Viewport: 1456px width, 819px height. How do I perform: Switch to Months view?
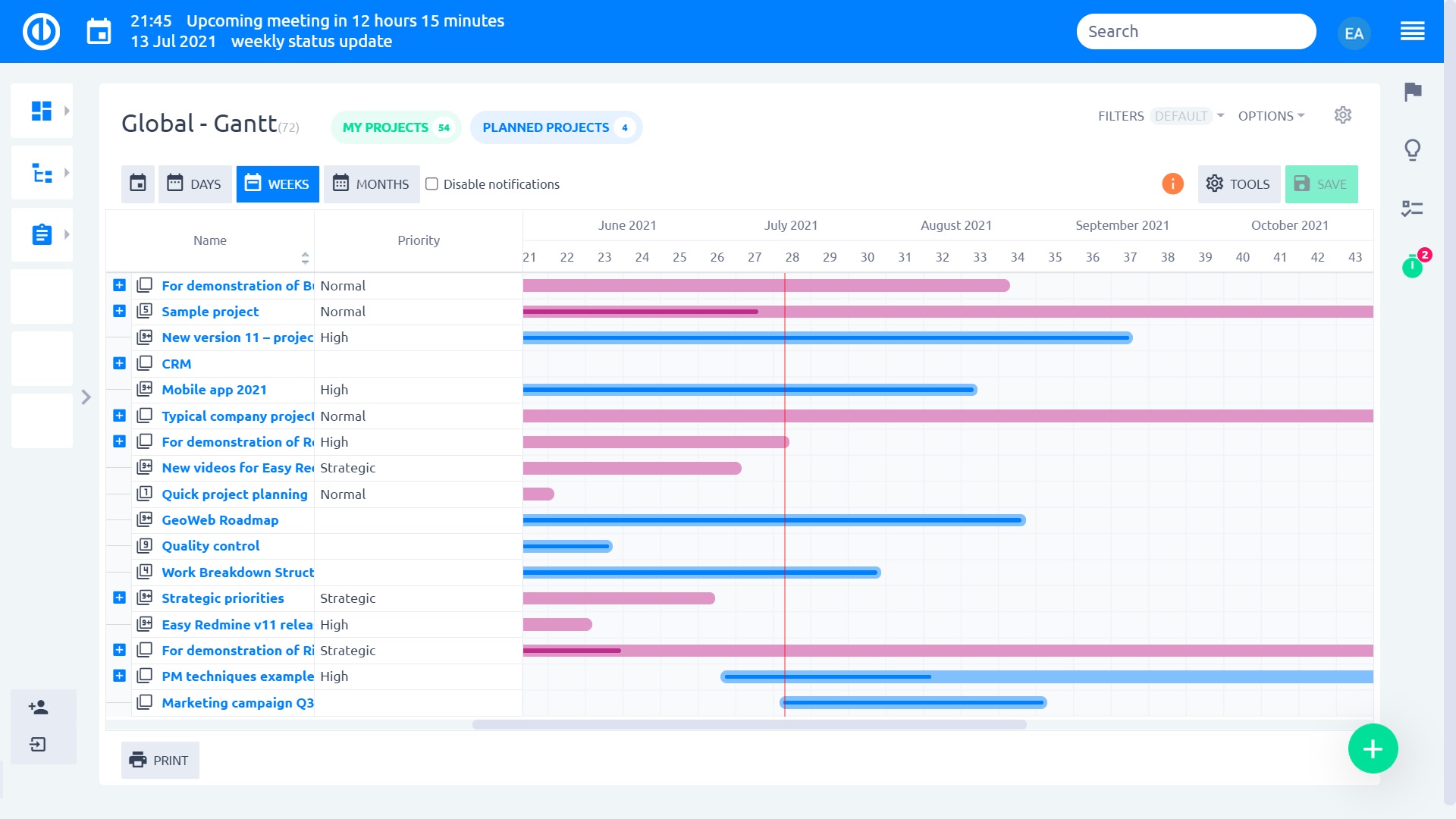point(372,184)
